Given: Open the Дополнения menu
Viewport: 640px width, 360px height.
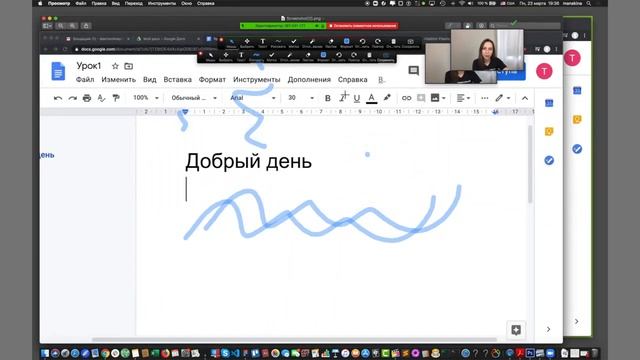Looking at the screenshot, I should 309,80.
